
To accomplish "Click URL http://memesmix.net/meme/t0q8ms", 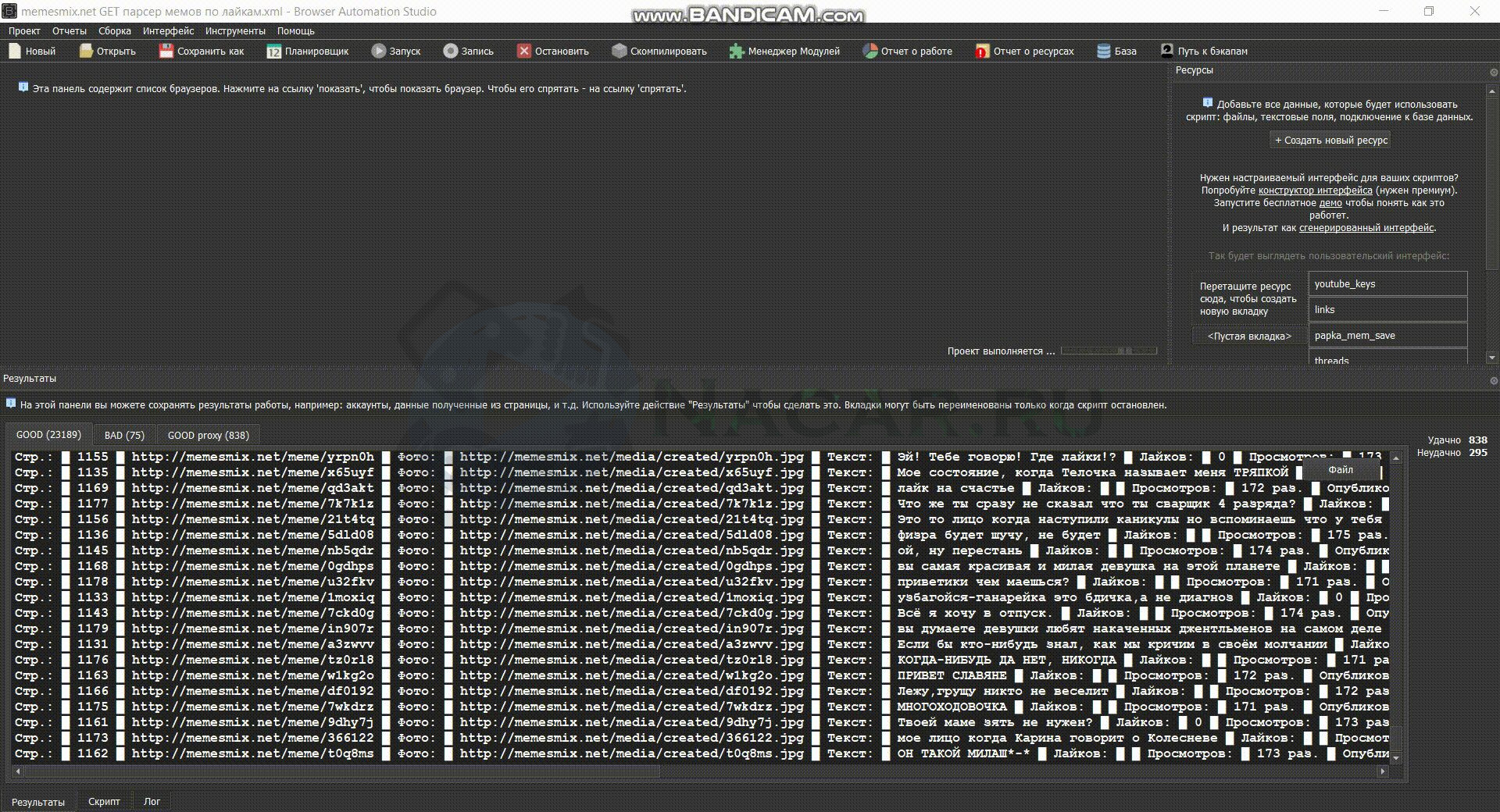I will point(252,753).
